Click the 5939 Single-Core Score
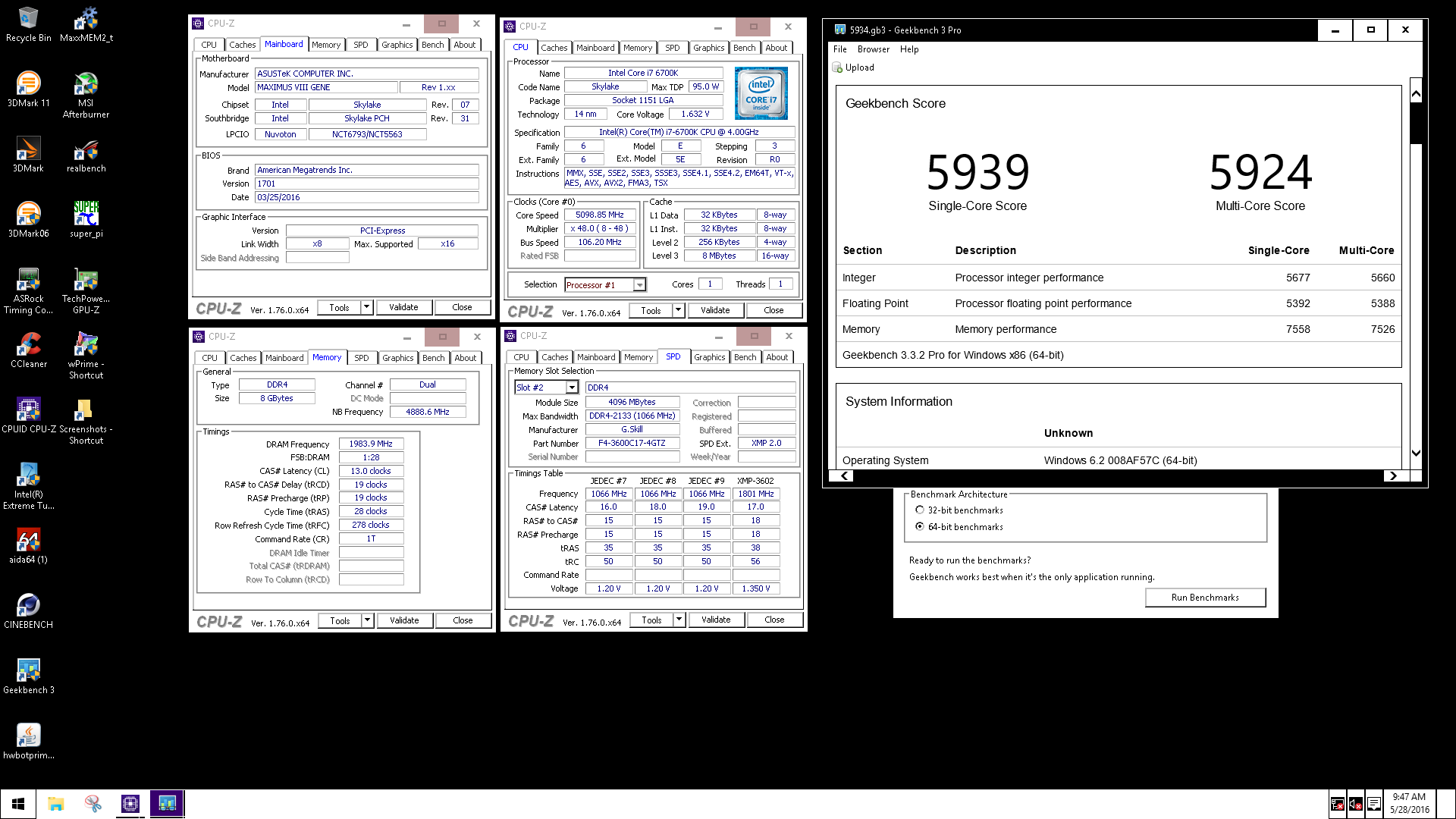Image resolution: width=1456 pixels, height=819 pixels. (977, 172)
